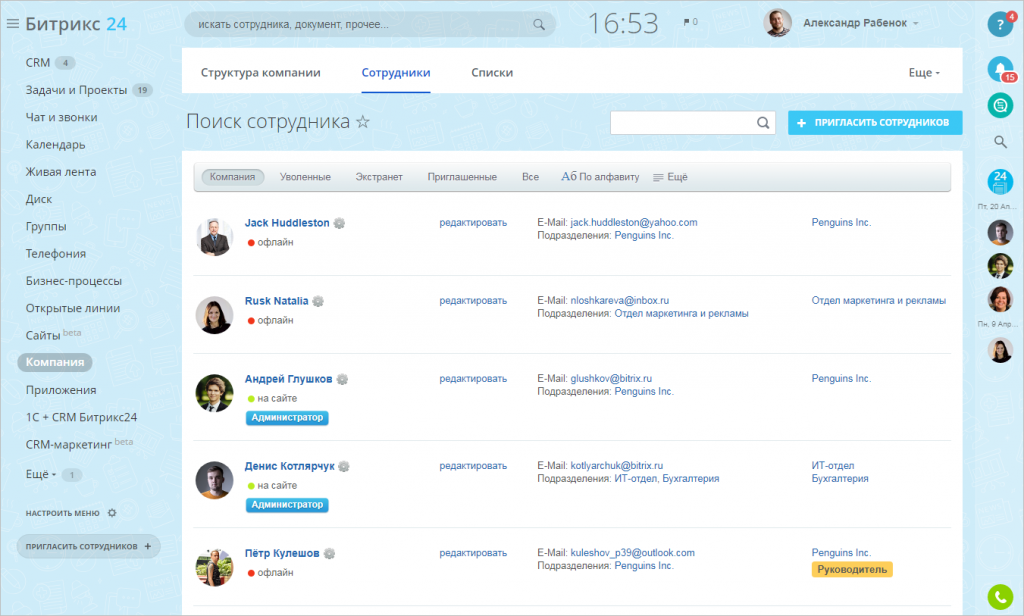Open Jack Huddleston's avatar photo
The height and width of the screenshot is (616, 1024).
[214, 237]
